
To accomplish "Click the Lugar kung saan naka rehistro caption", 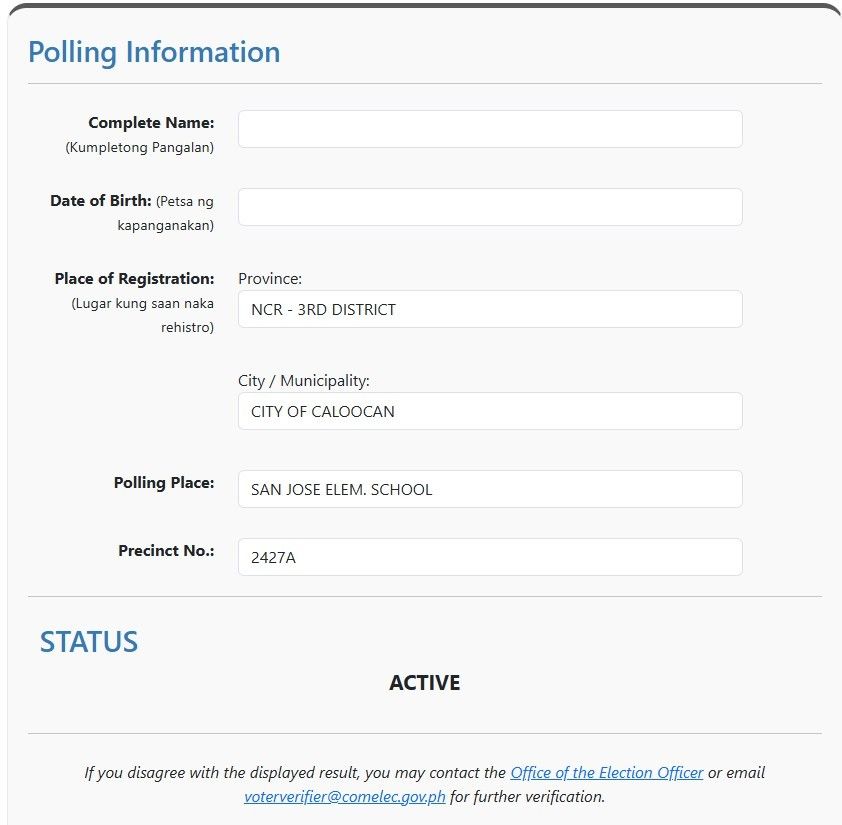I will [x=143, y=315].
